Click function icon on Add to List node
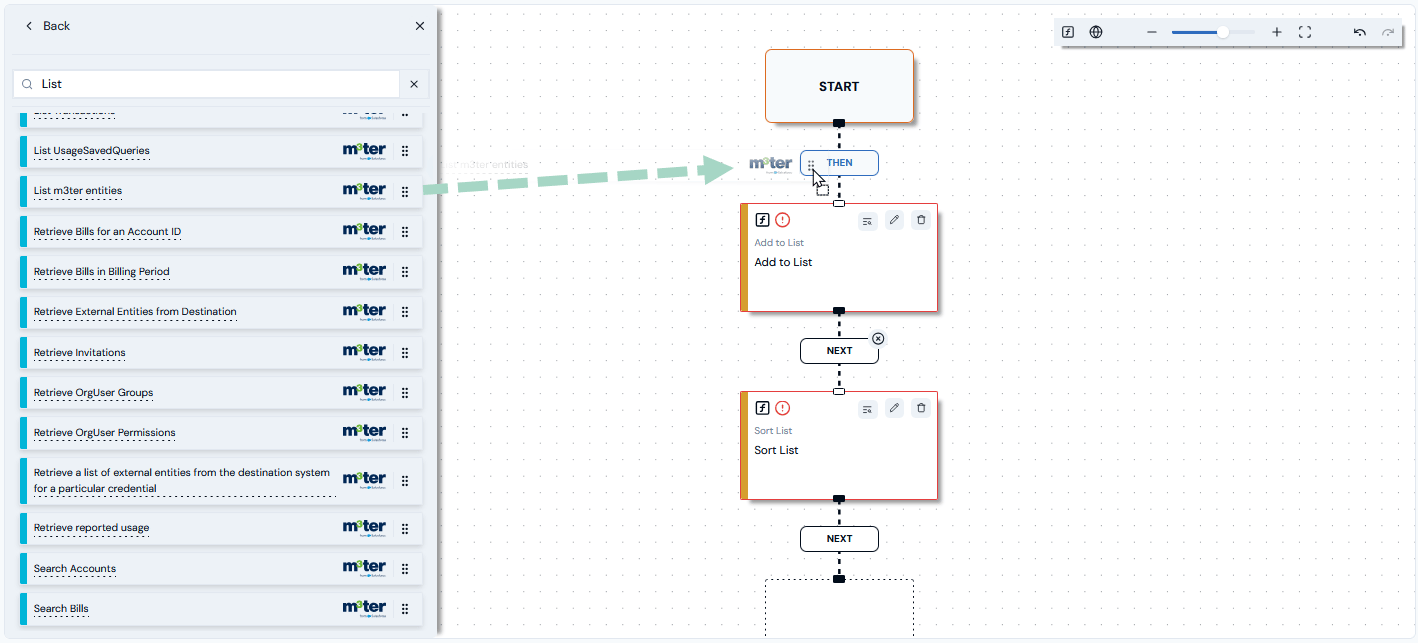This screenshot has width=1418, height=643. point(762,220)
